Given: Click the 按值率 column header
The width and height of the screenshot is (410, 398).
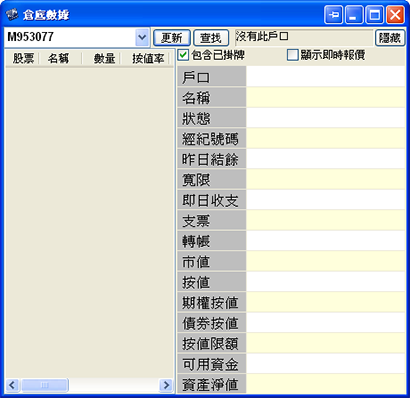Looking at the screenshot, I should [146, 59].
